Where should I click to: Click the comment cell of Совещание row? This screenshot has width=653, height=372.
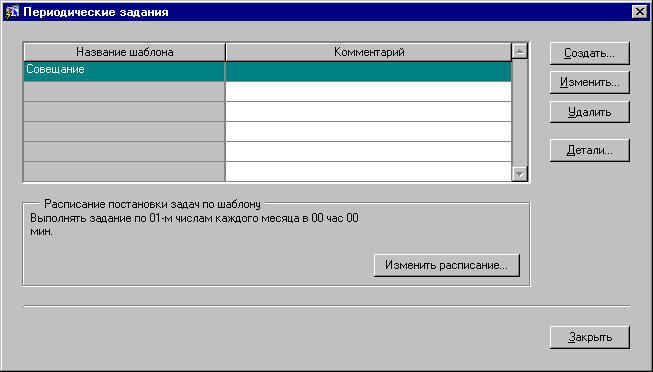[x=369, y=71]
